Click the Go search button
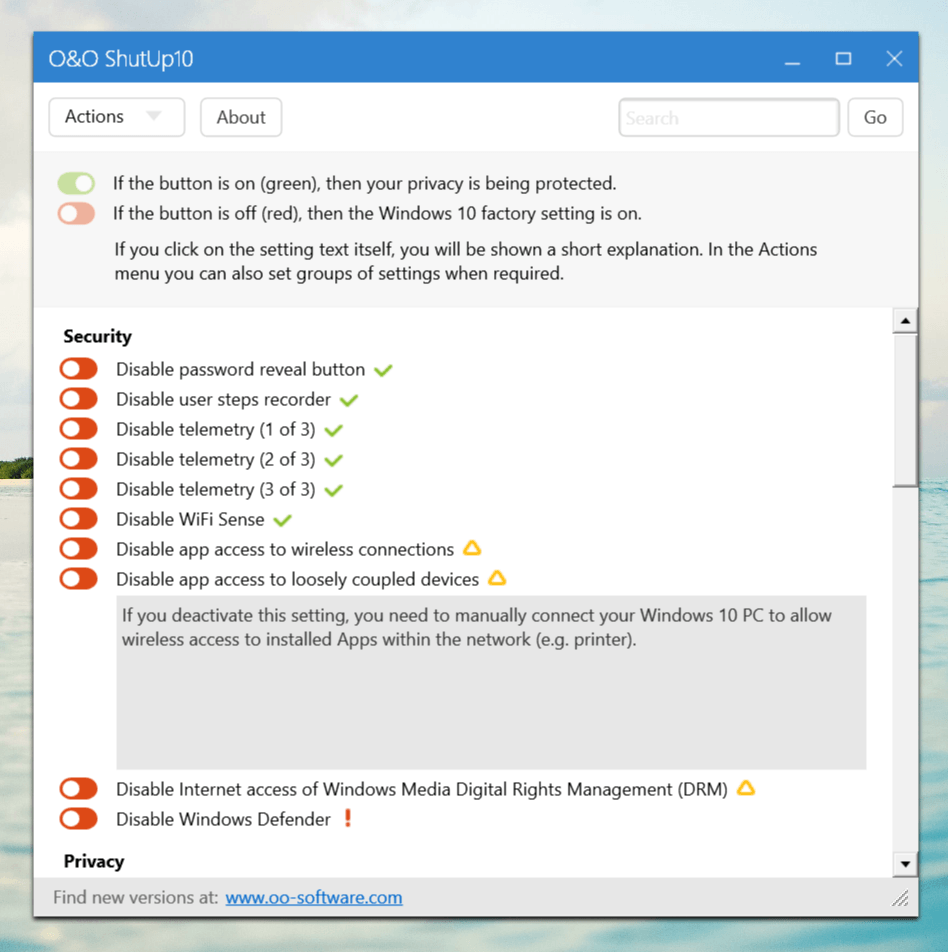Image resolution: width=948 pixels, height=952 pixels. point(875,117)
